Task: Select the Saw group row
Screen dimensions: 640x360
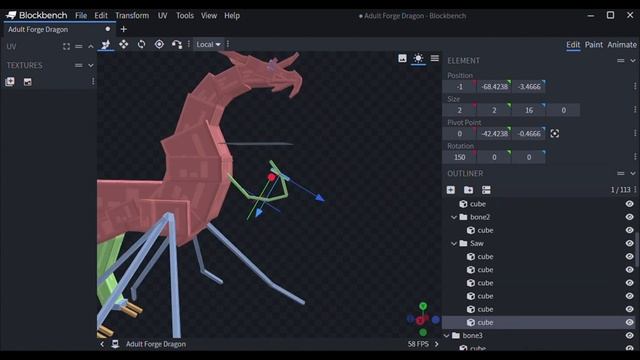Action: 539,243
